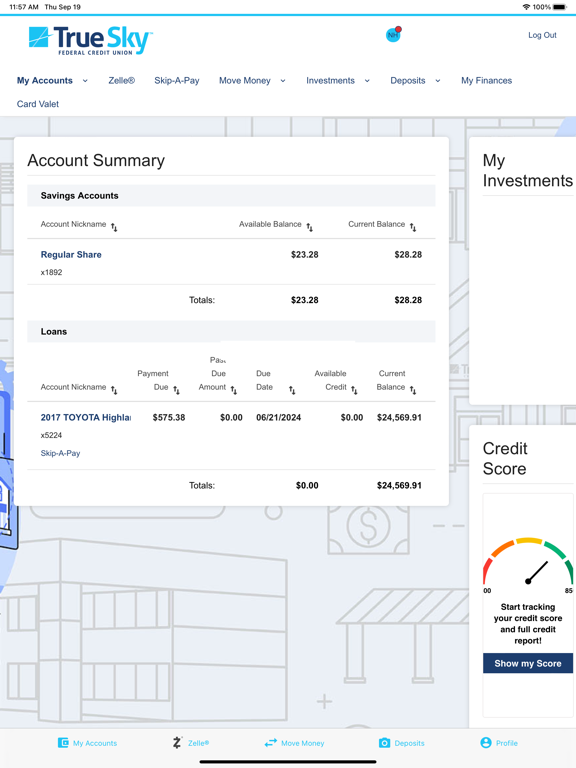
Task: Click the My Investments panel heading
Action: tap(528, 170)
